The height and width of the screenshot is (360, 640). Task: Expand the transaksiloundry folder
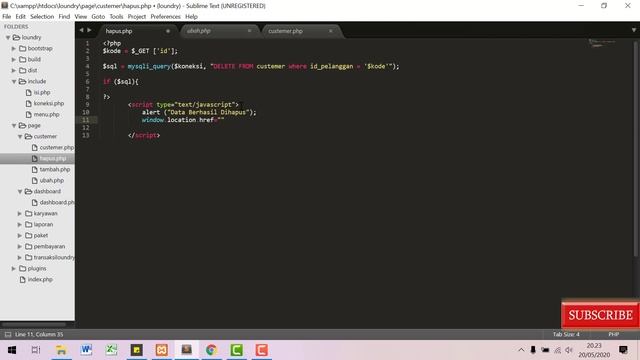pos(20,258)
